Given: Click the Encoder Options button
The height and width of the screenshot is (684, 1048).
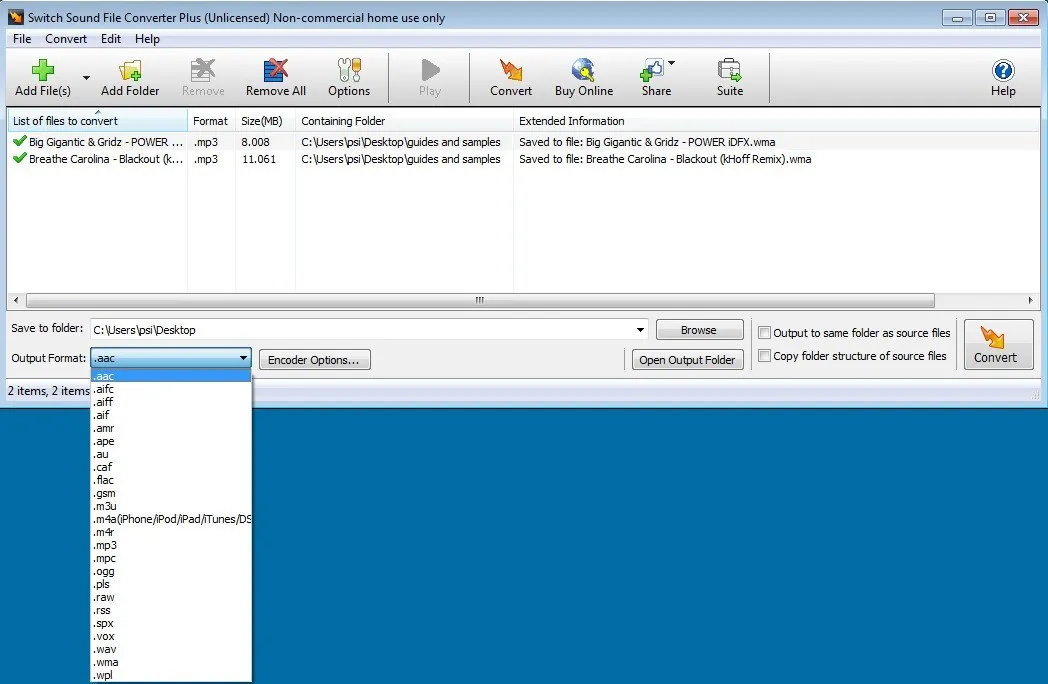Looking at the screenshot, I should click(x=314, y=360).
